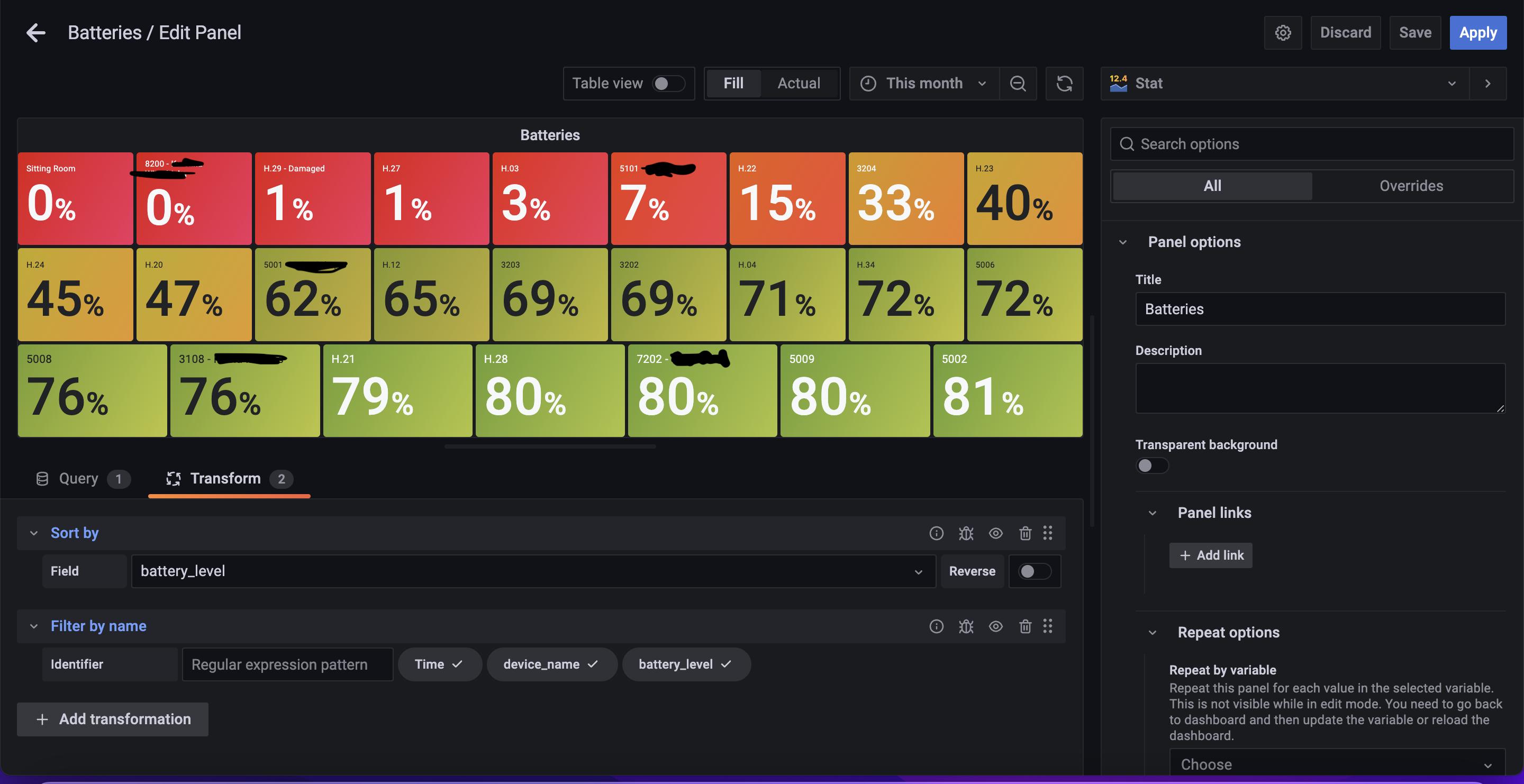This screenshot has height=784, width=1524.
Task: Grab the drag handle of Filter by name
Action: 1048,626
